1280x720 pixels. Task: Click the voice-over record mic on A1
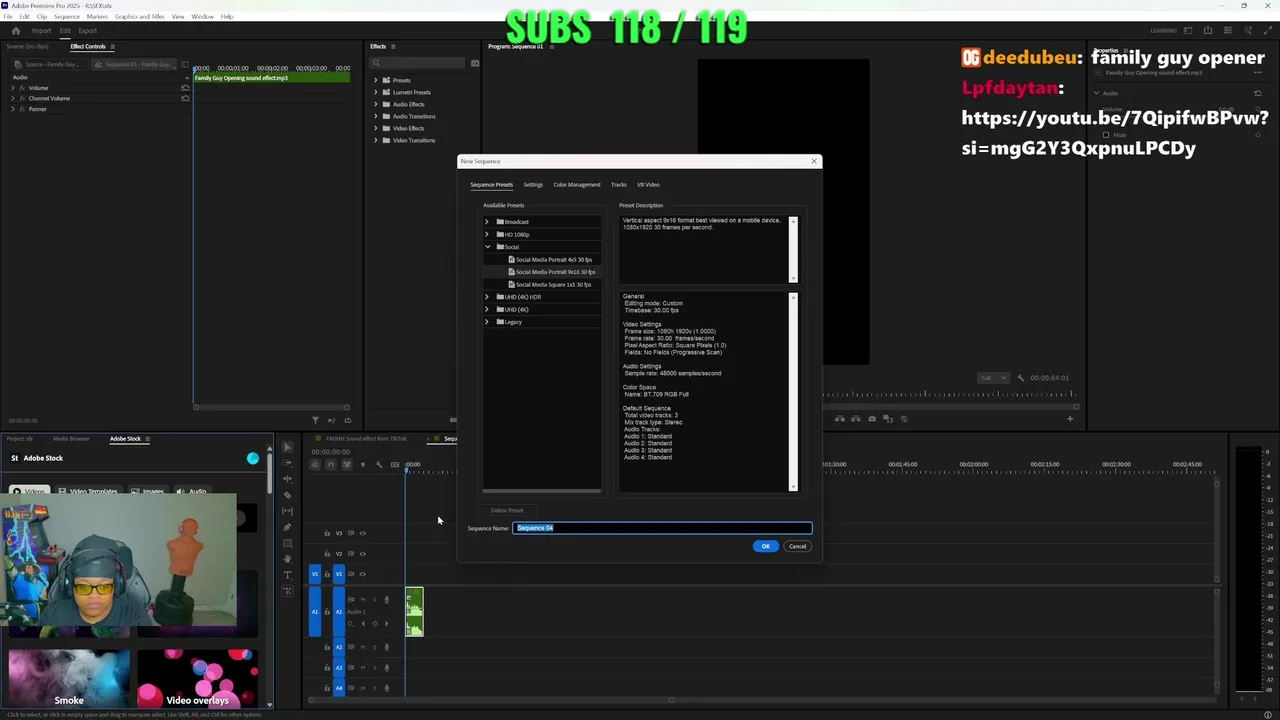(386, 599)
